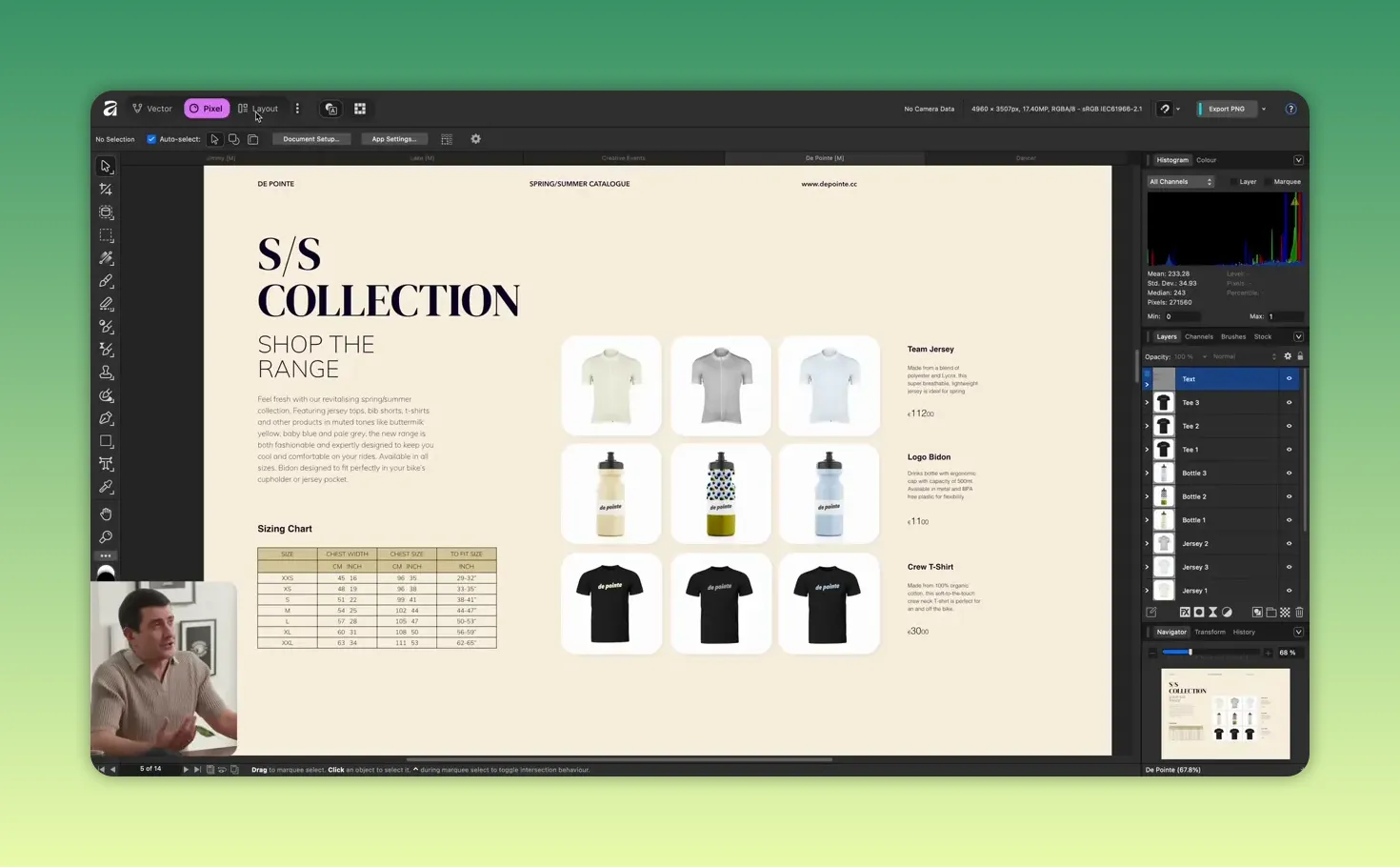Hide the Tee 2 layer
The image size is (1400, 867).
(1290, 426)
